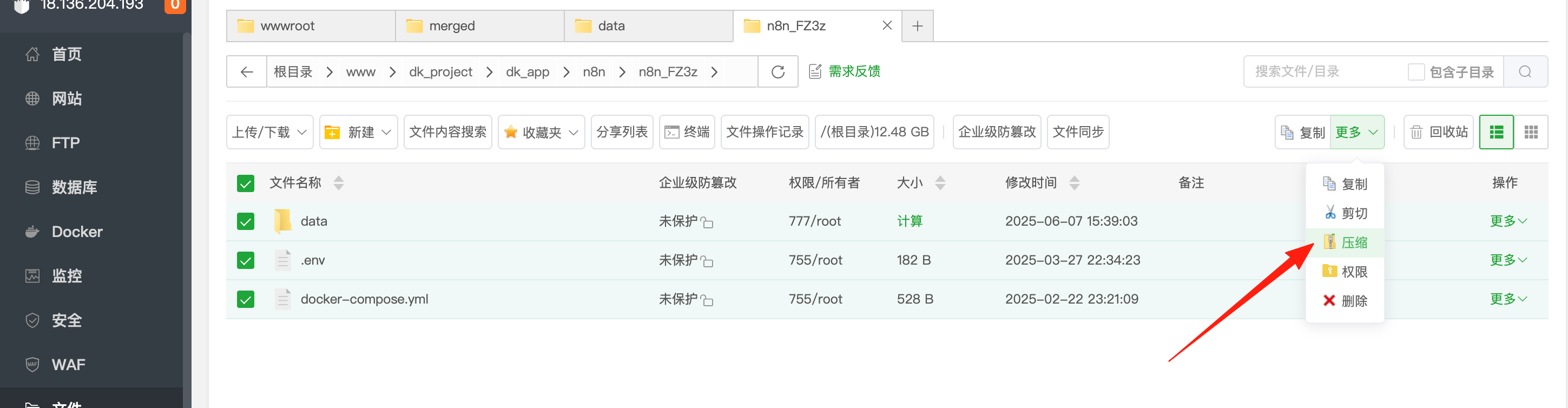Expand More (更多) for .env row

point(1508,260)
